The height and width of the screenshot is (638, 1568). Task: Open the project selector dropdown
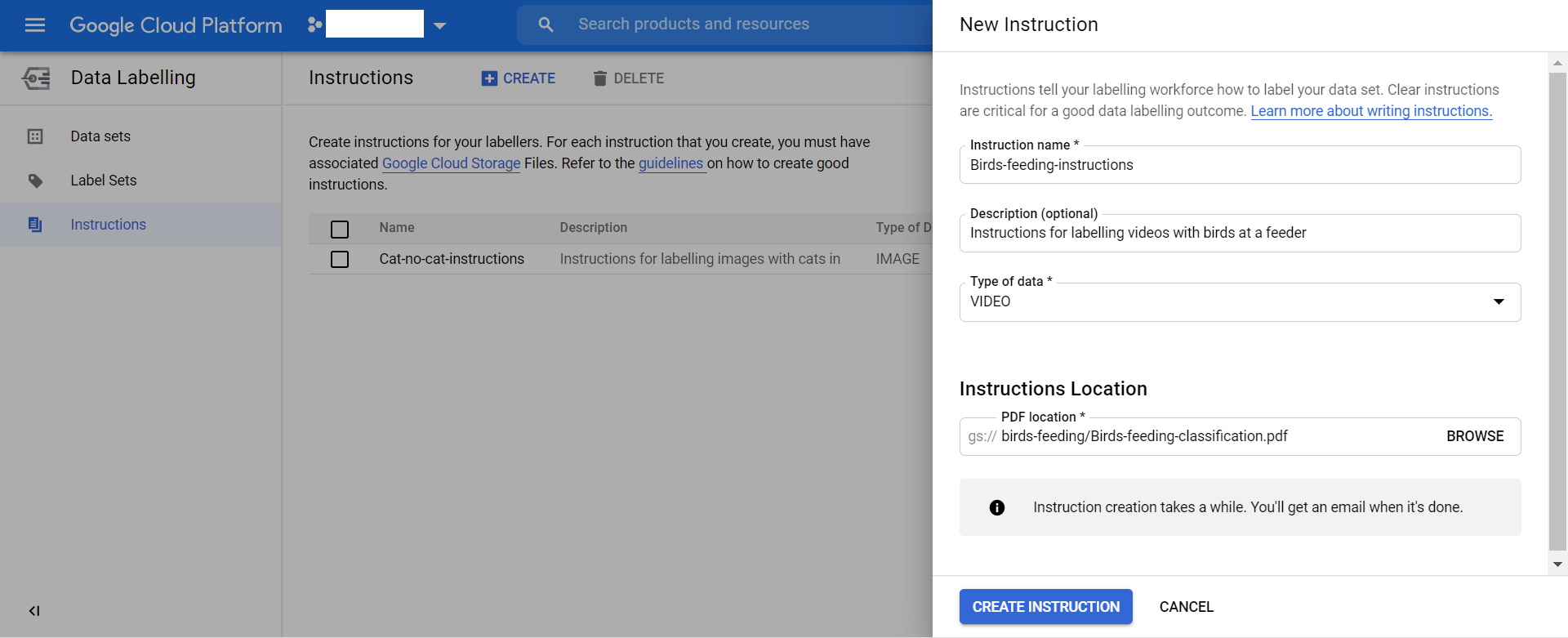click(439, 25)
